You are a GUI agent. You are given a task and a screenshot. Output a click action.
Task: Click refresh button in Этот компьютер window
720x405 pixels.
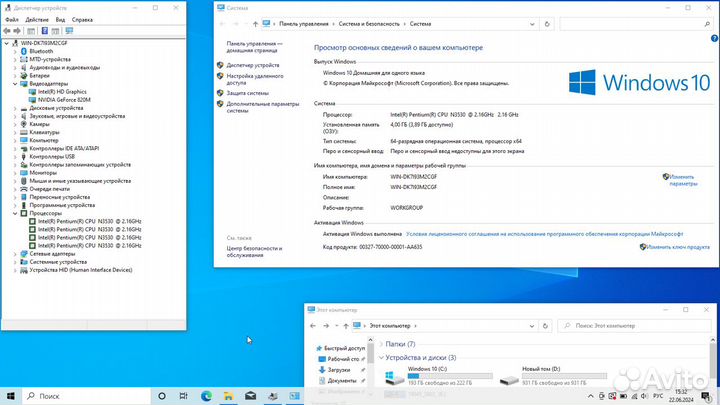pos(545,326)
